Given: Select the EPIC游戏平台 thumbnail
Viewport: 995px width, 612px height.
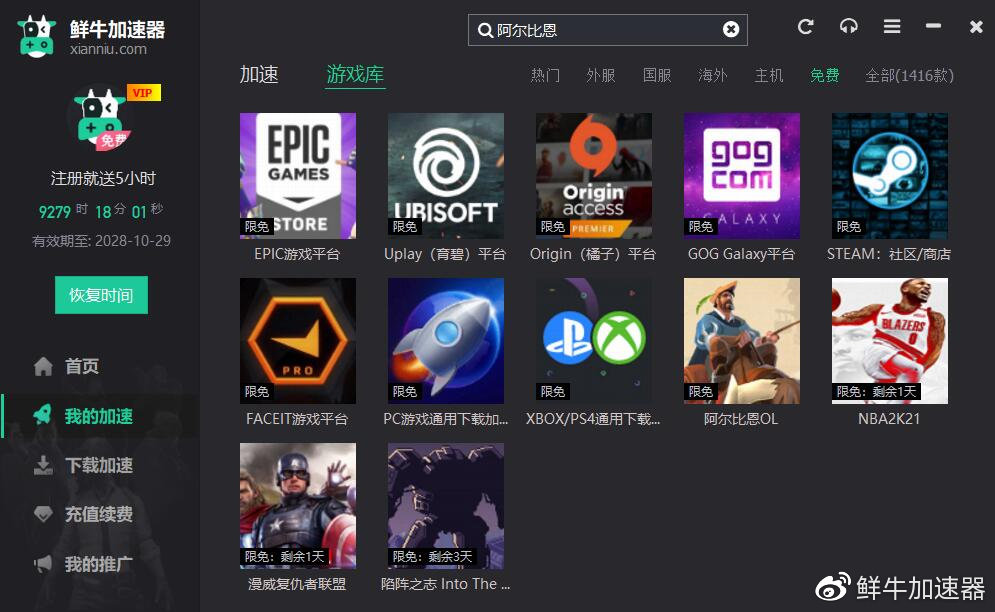Looking at the screenshot, I should tap(298, 175).
